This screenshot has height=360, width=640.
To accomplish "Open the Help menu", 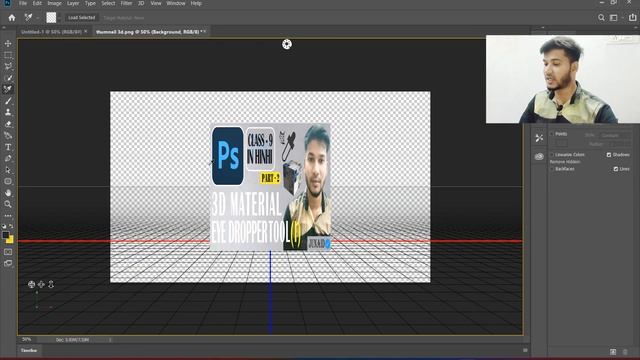I will tap(196, 3).
